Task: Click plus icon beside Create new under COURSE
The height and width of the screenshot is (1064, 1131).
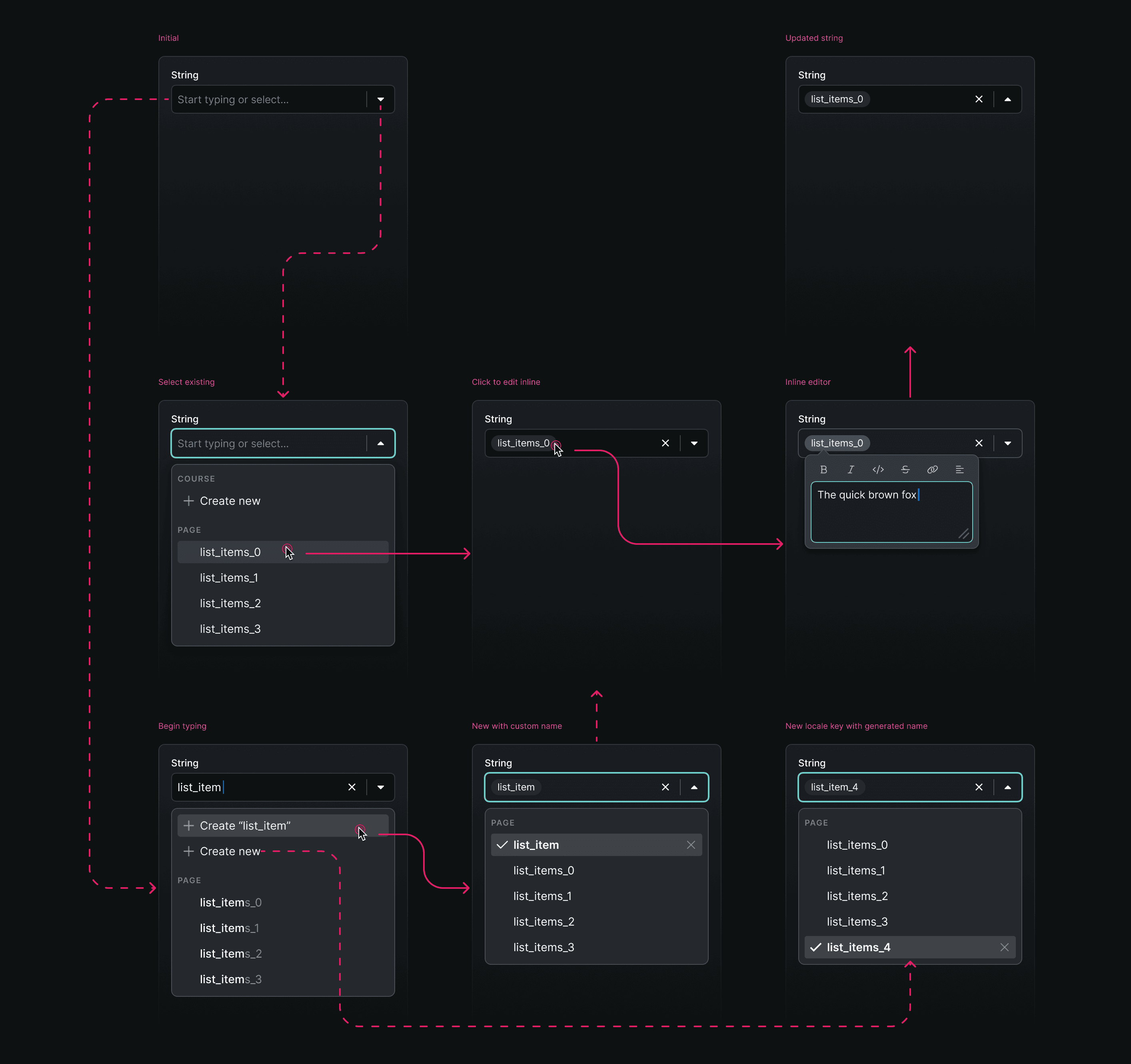Action: point(189,501)
